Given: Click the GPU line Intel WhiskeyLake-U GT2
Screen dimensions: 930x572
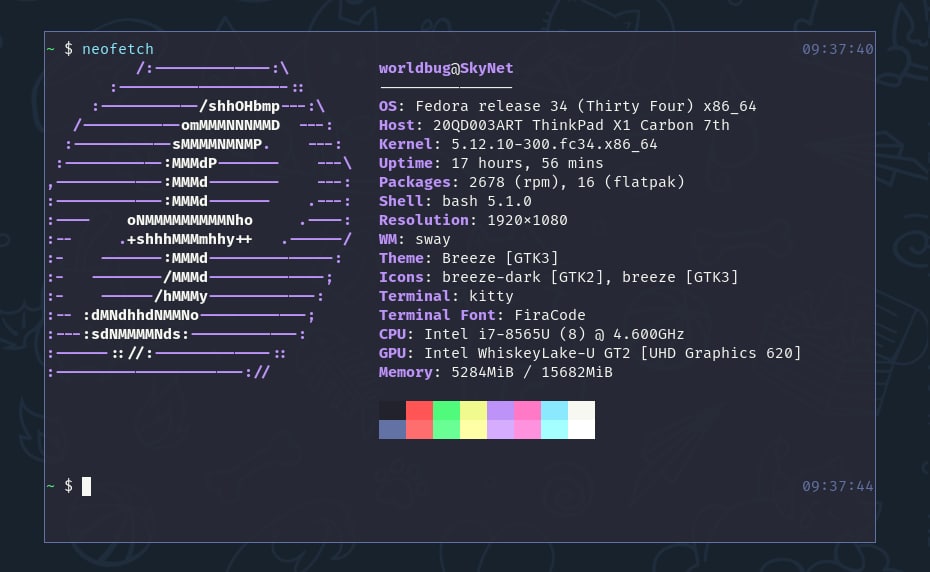Looking at the screenshot, I should coord(590,353).
